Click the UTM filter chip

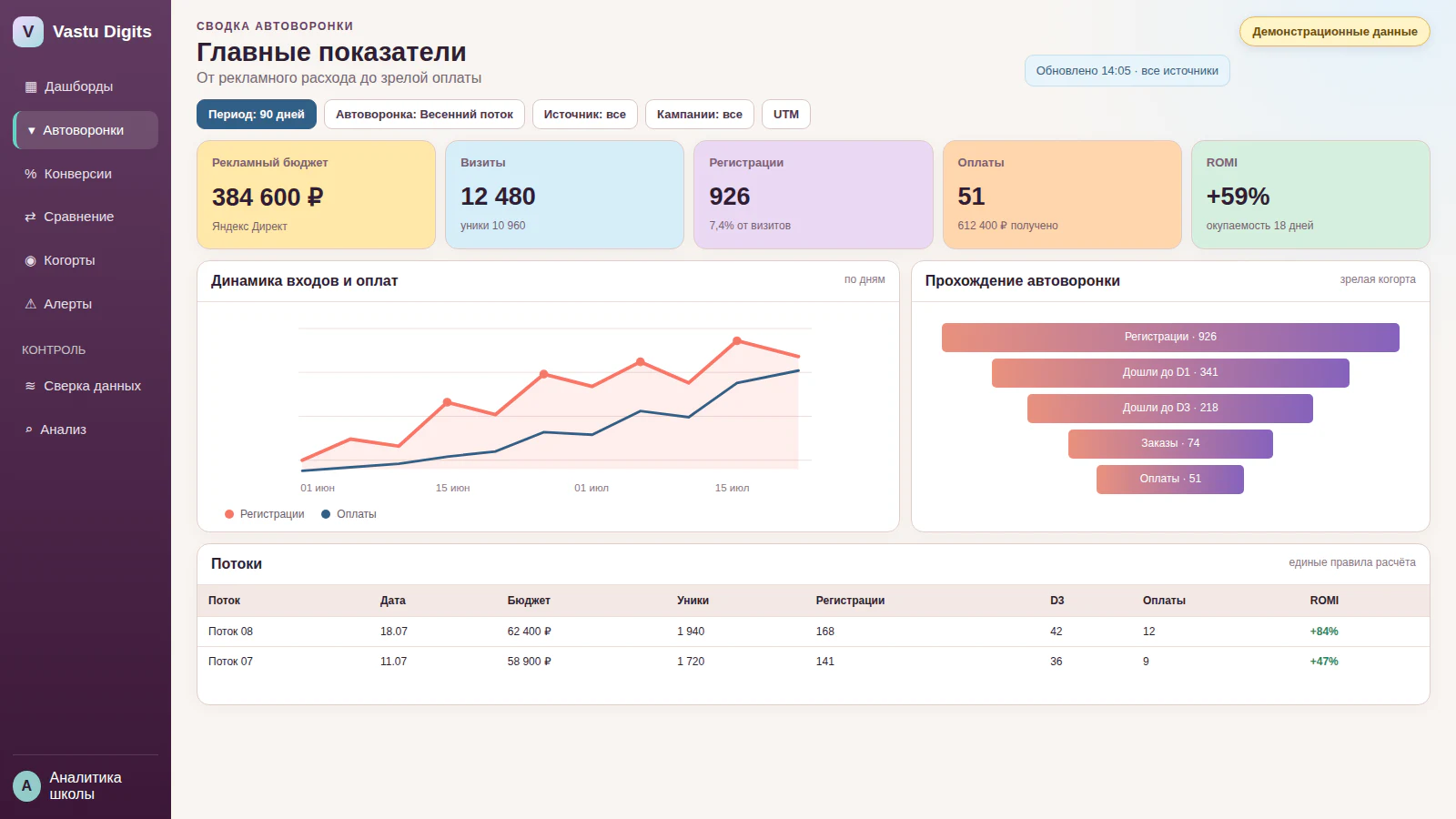pyautogui.click(x=786, y=115)
